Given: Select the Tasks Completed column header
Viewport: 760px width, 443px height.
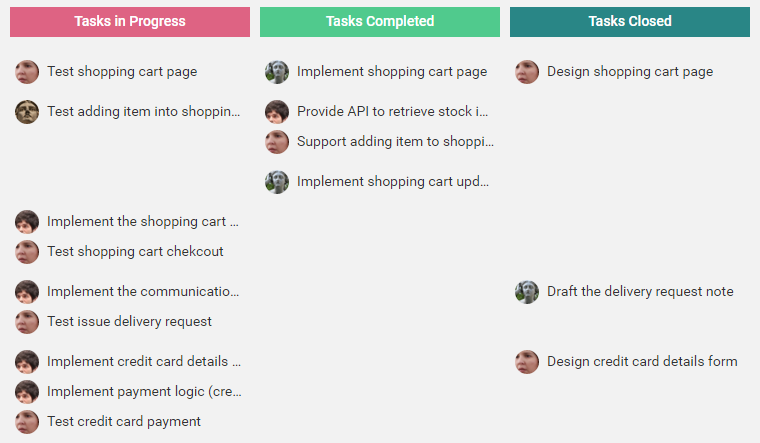Looking at the screenshot, I should click(x=380, y=22).
